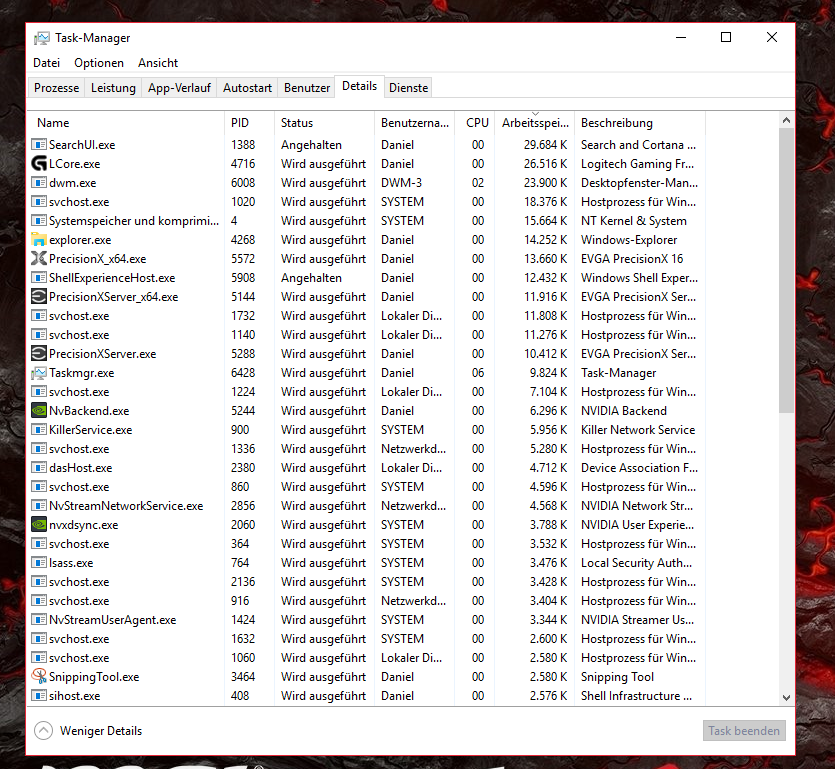Click the dasHost.exe icon
The image size is (835, 769).
coord(39,468)
